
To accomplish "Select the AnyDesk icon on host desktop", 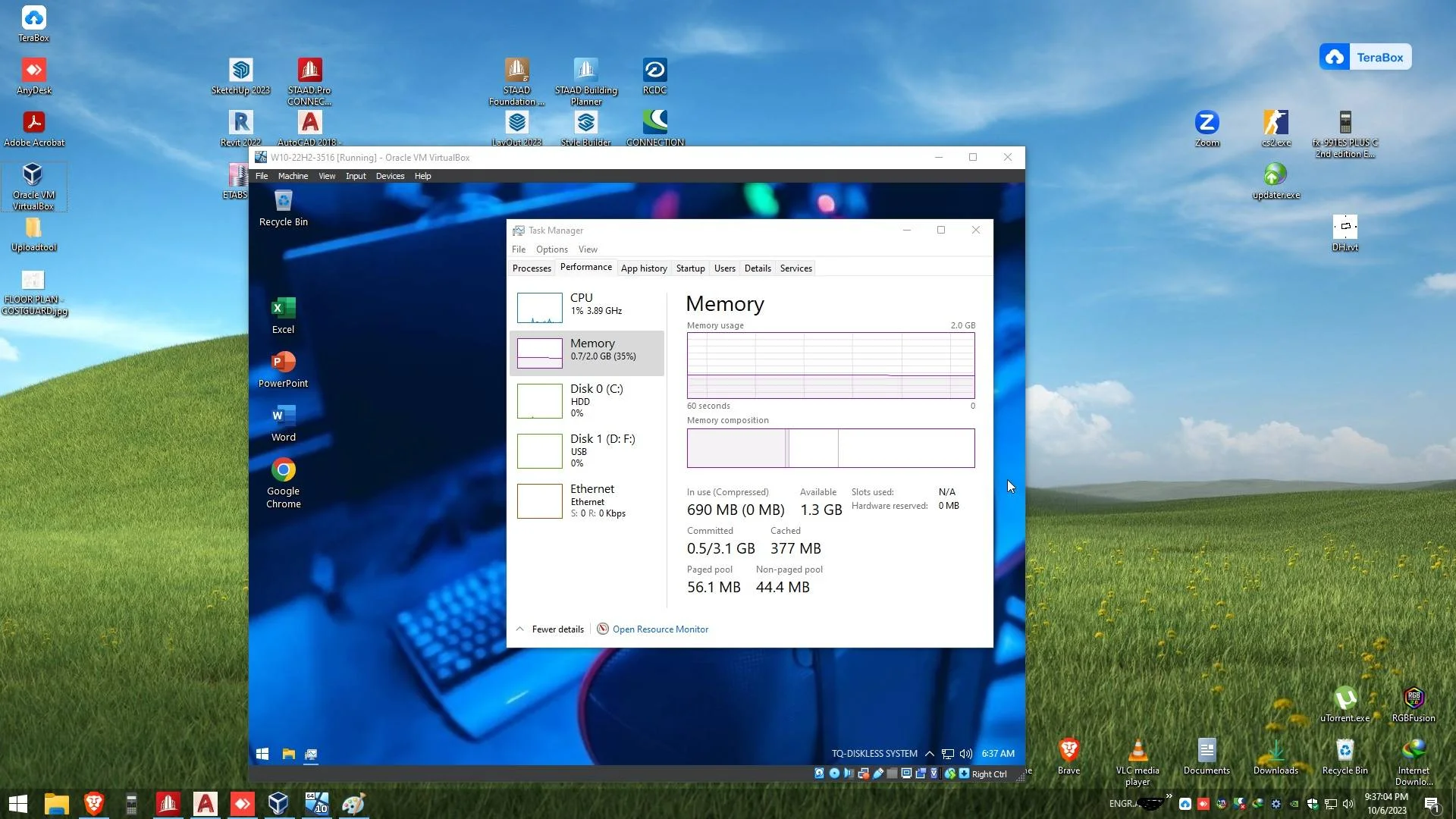I will tap(34, 77).
